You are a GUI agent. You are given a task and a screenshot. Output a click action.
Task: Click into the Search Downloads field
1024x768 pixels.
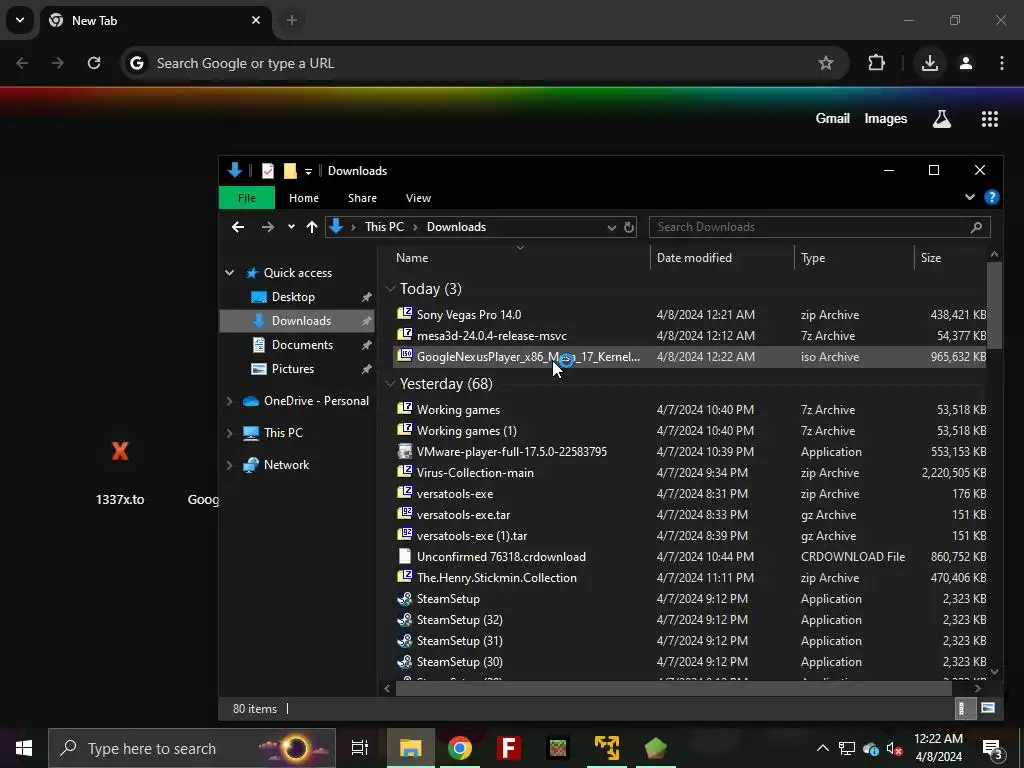pyautogui.click(x=820, y=227)
